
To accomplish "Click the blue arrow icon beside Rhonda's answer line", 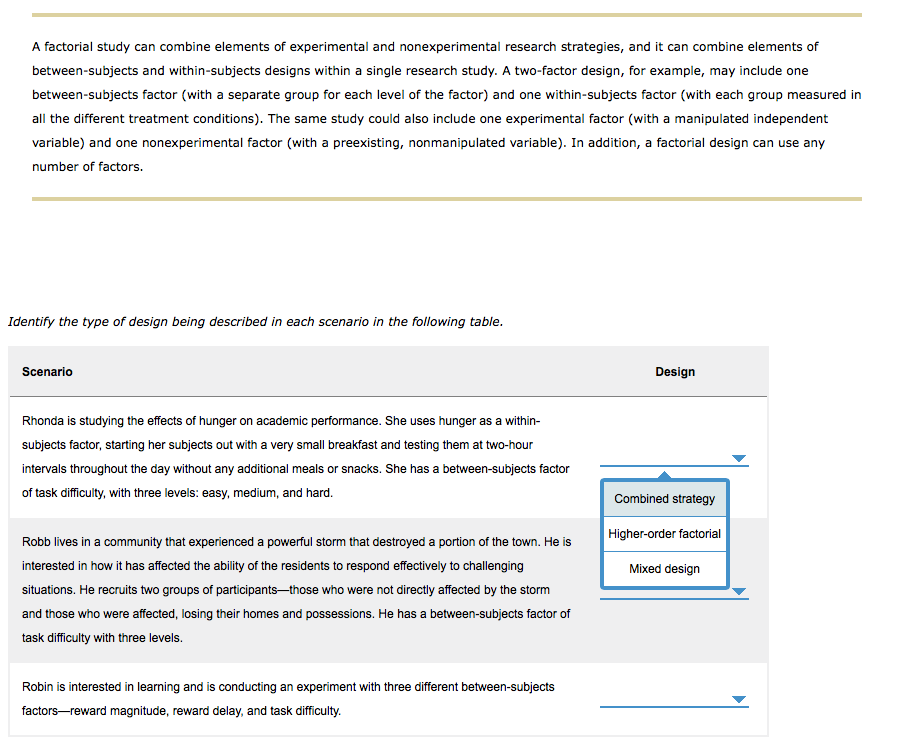I will point(739,458).
